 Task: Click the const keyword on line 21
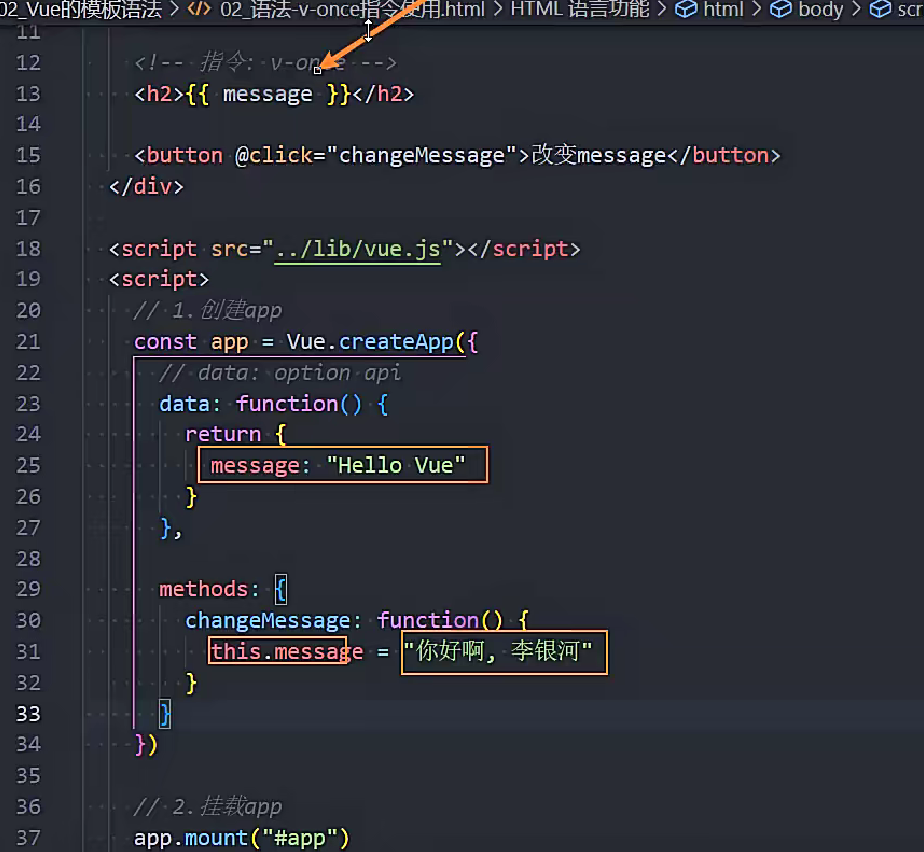165,342
